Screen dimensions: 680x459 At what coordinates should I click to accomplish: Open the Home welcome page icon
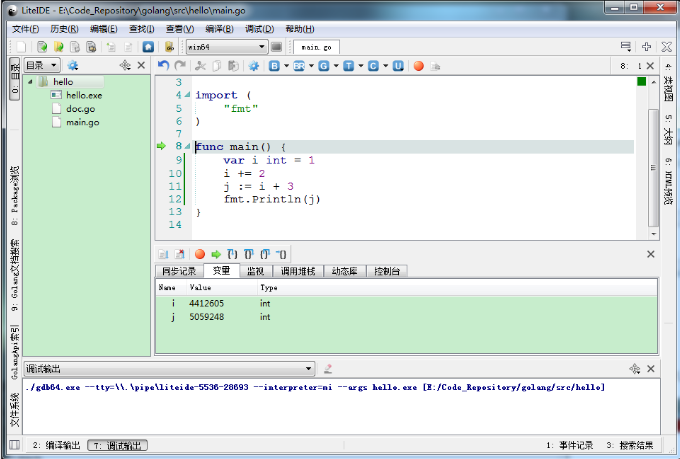click(148, 46)
